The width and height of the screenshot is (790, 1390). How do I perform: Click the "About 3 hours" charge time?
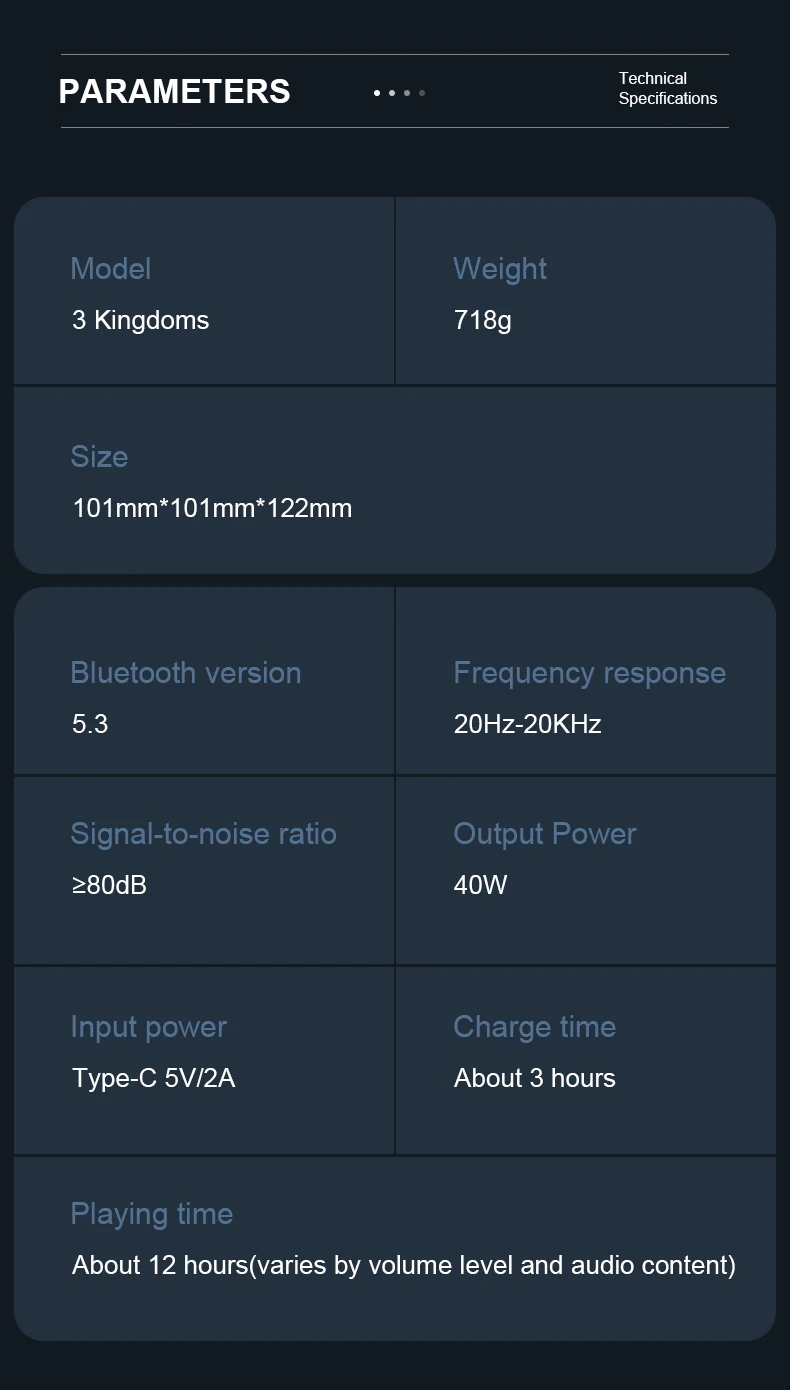click(535, 1078)
